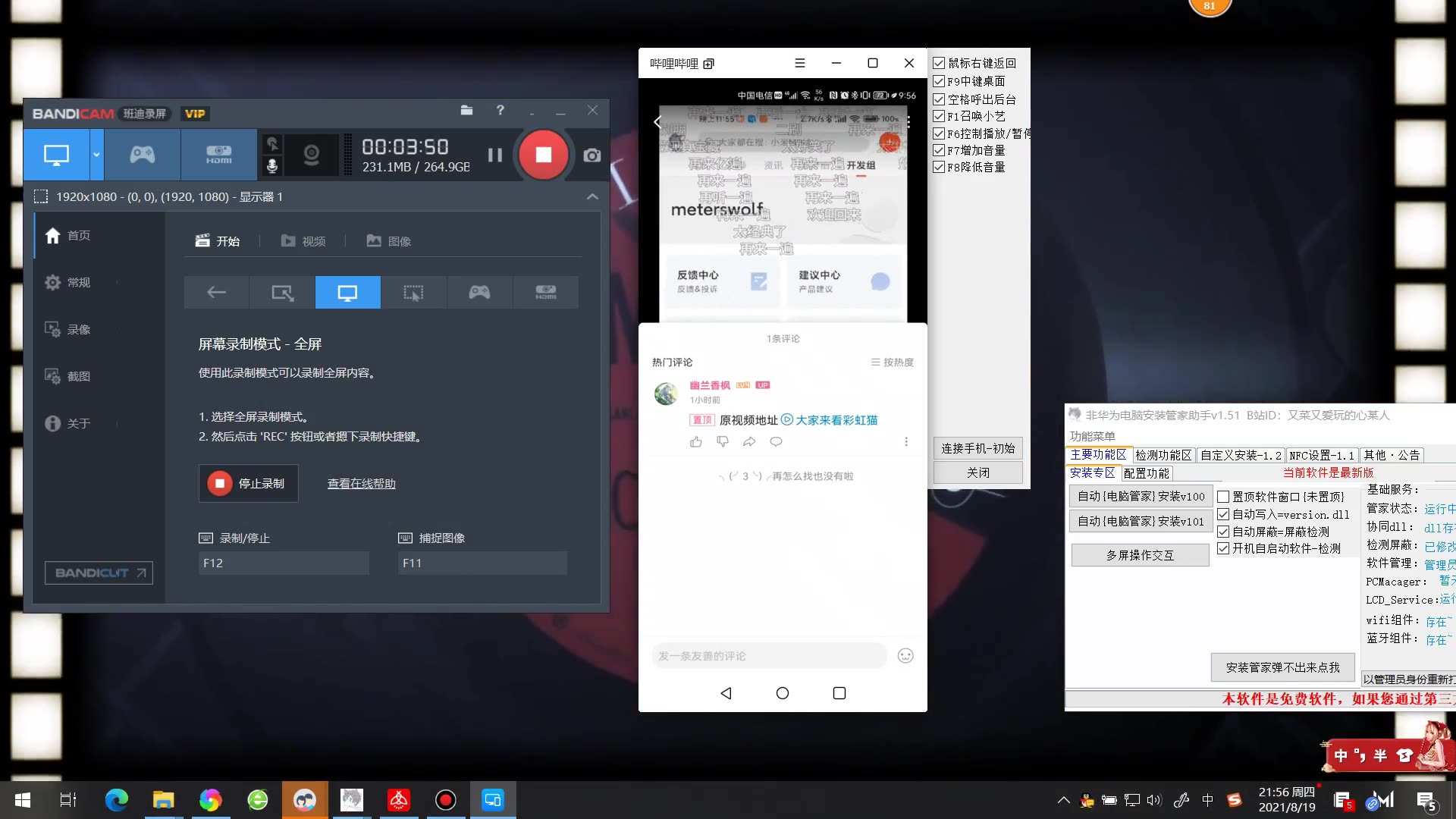The width and height of the screenshot is (1456, 819).
Task: Share the 幽兰香枫 comment
Action: click(749, 442)
